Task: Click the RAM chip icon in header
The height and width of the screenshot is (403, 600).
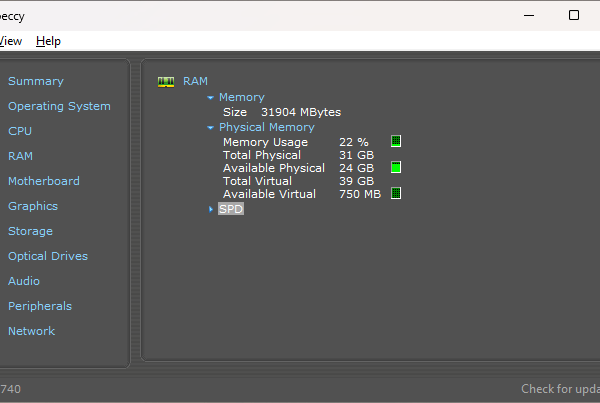Action: [x=166, y=81]
